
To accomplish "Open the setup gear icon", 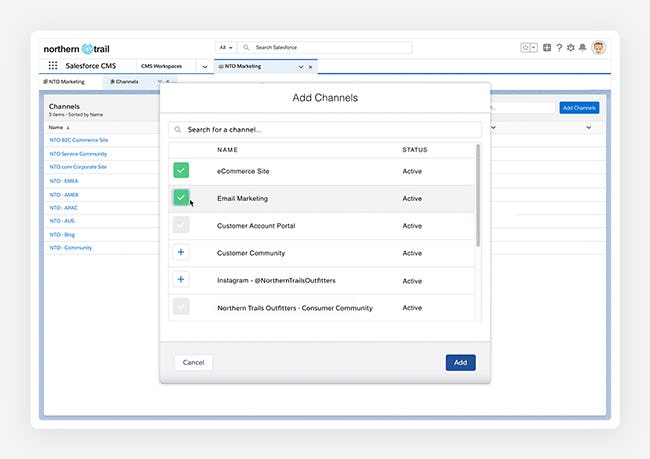I will pos(571,48).
